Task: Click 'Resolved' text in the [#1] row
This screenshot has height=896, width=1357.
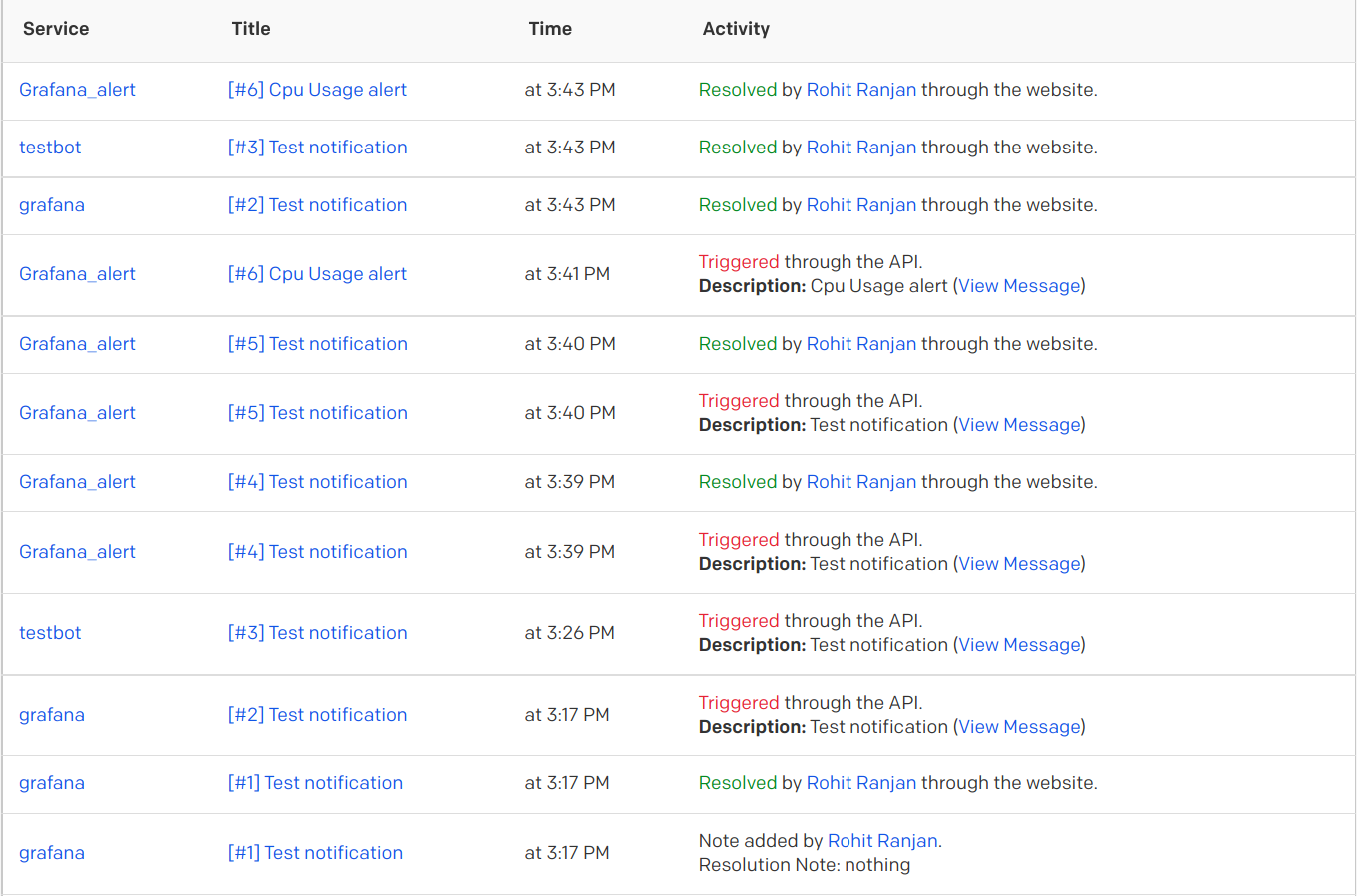Action: (738, 783)
